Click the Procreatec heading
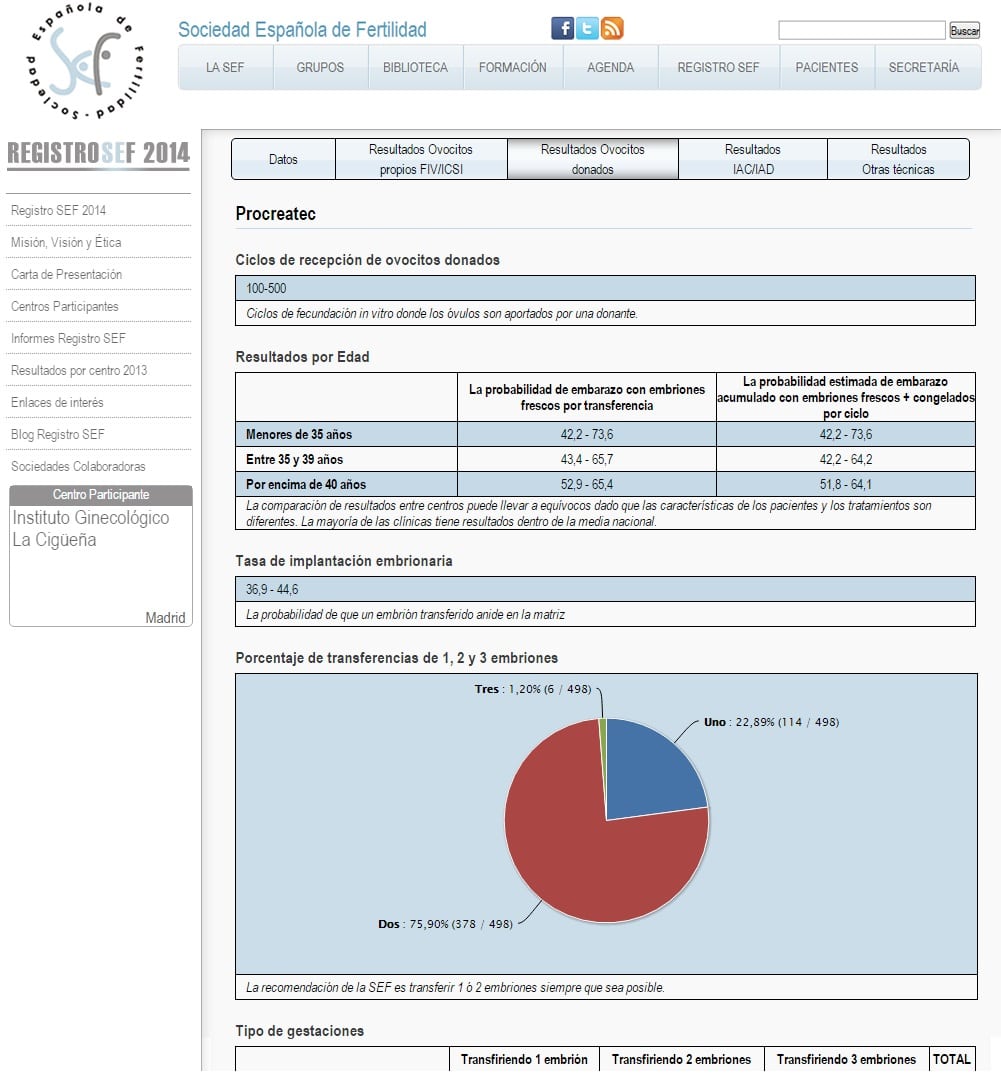The width and height of the screenshot is (1001, 1077). [x=275, y=214]
